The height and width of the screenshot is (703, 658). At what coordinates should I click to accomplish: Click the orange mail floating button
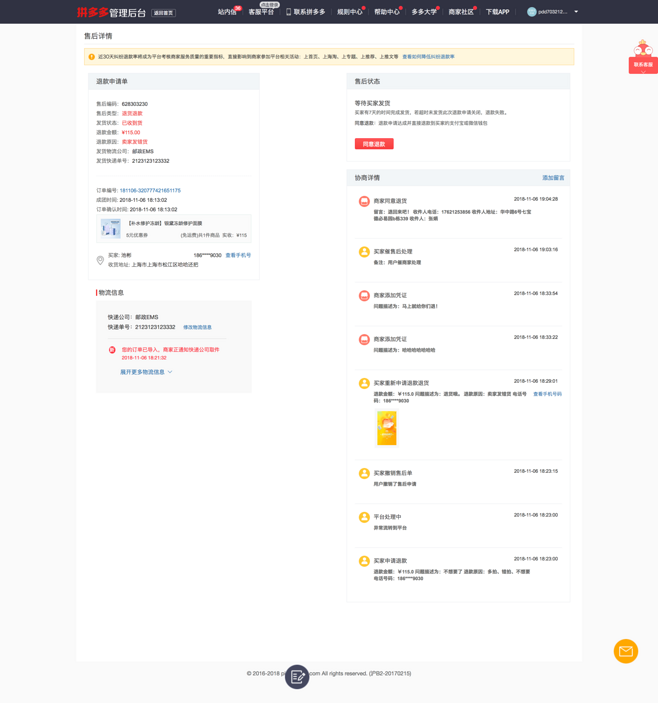[626, 651]
